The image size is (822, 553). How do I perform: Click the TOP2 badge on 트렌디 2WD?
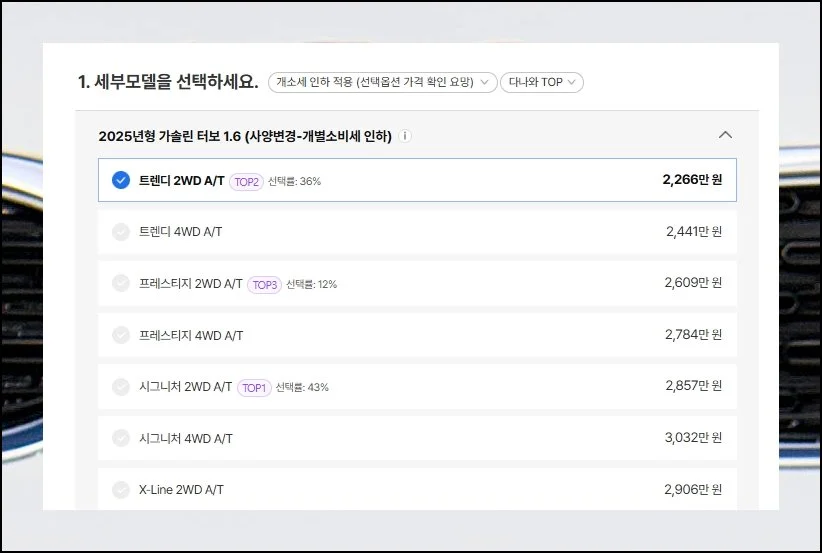pyautogui.click(x=246, y=181)
